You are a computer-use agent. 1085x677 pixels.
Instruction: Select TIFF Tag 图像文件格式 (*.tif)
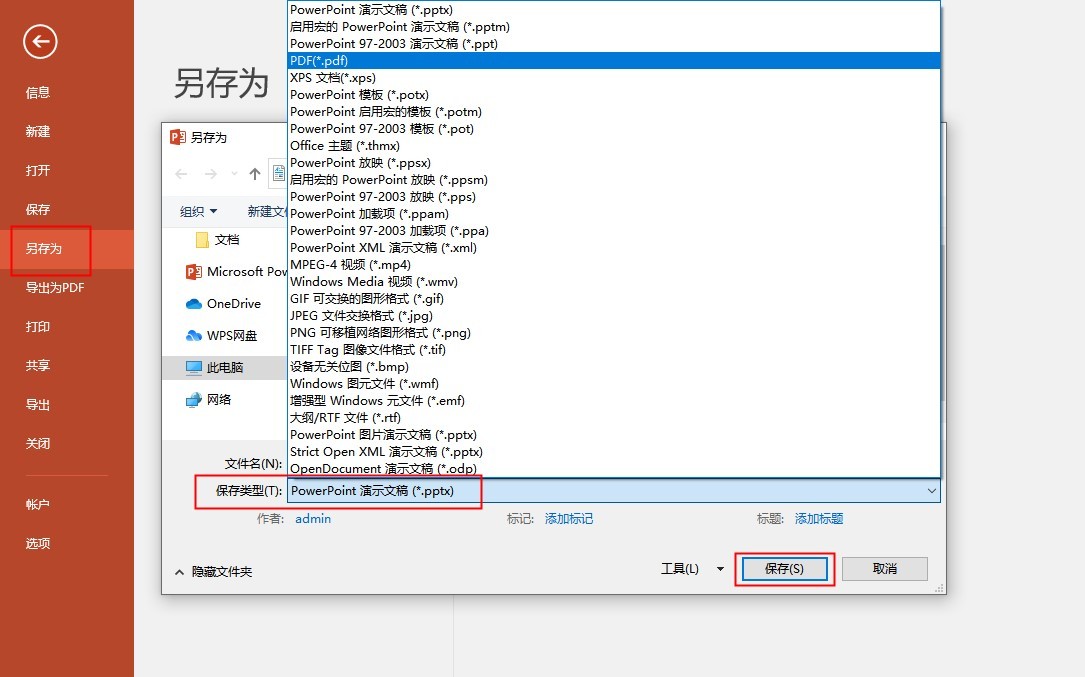(614, 350)
